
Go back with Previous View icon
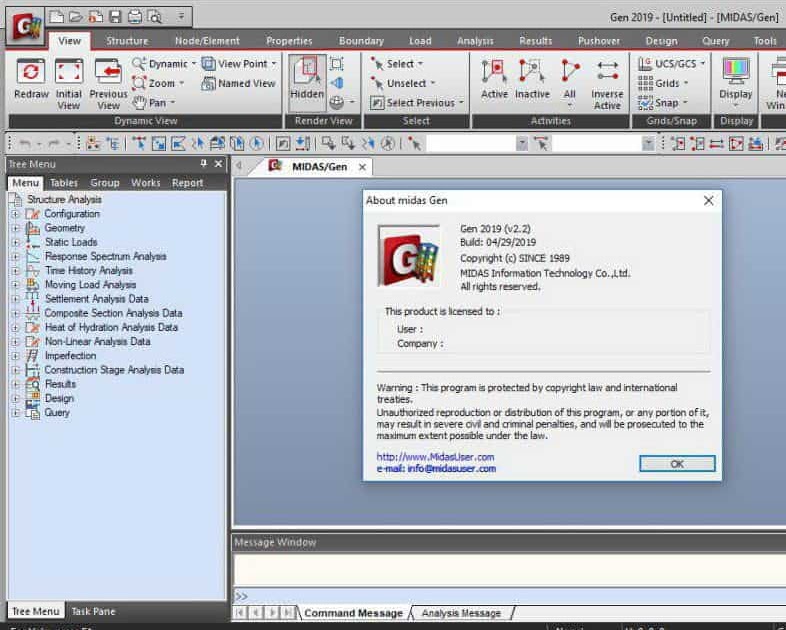[108, 71]
